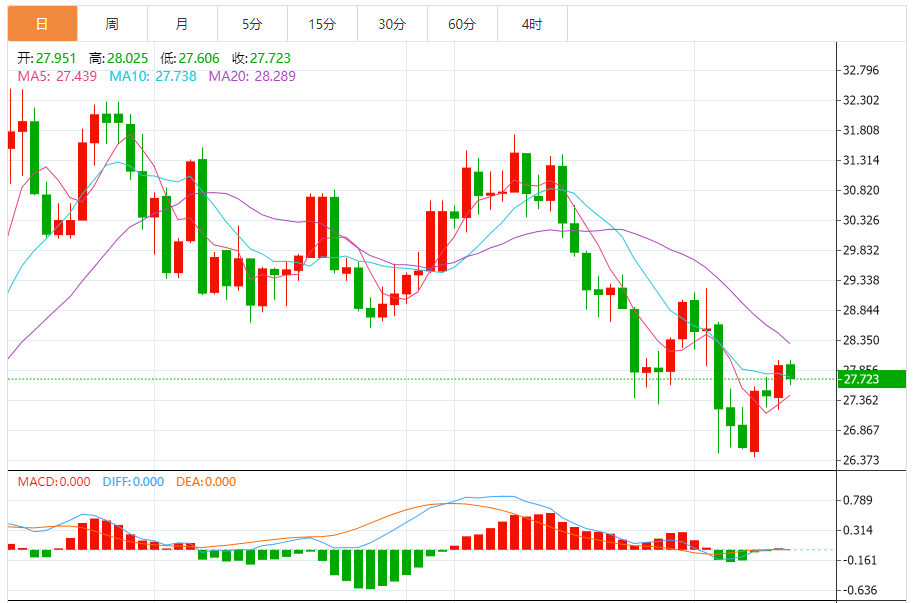
Task: Click the last green candlestick on the chart
Action: coord(790,371)
